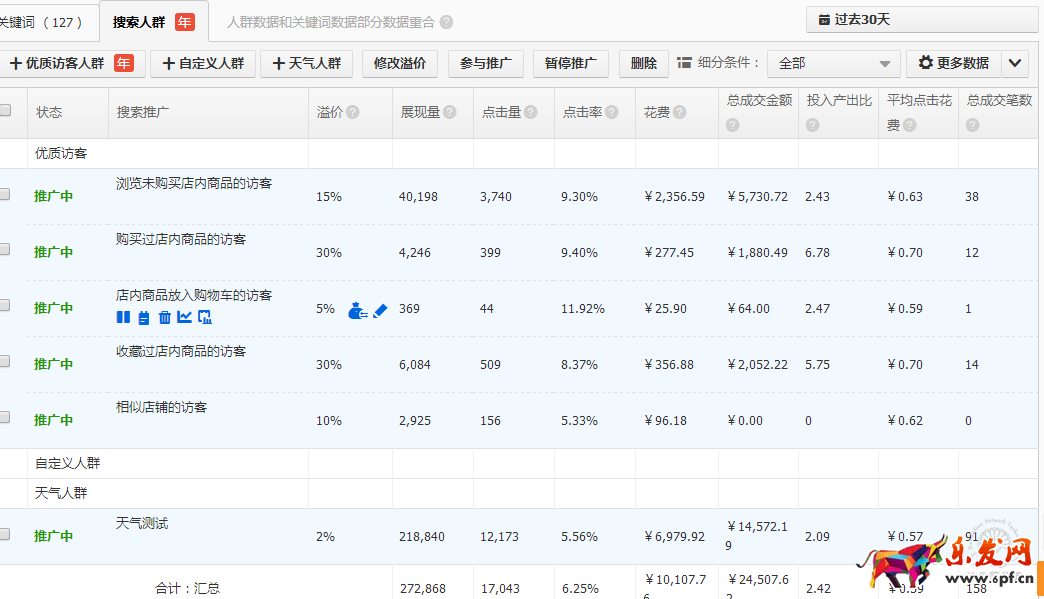Screen dimensions: 1044x599
Task: Click the money bag icon beside 5% premium
Action: pos(357,311)
